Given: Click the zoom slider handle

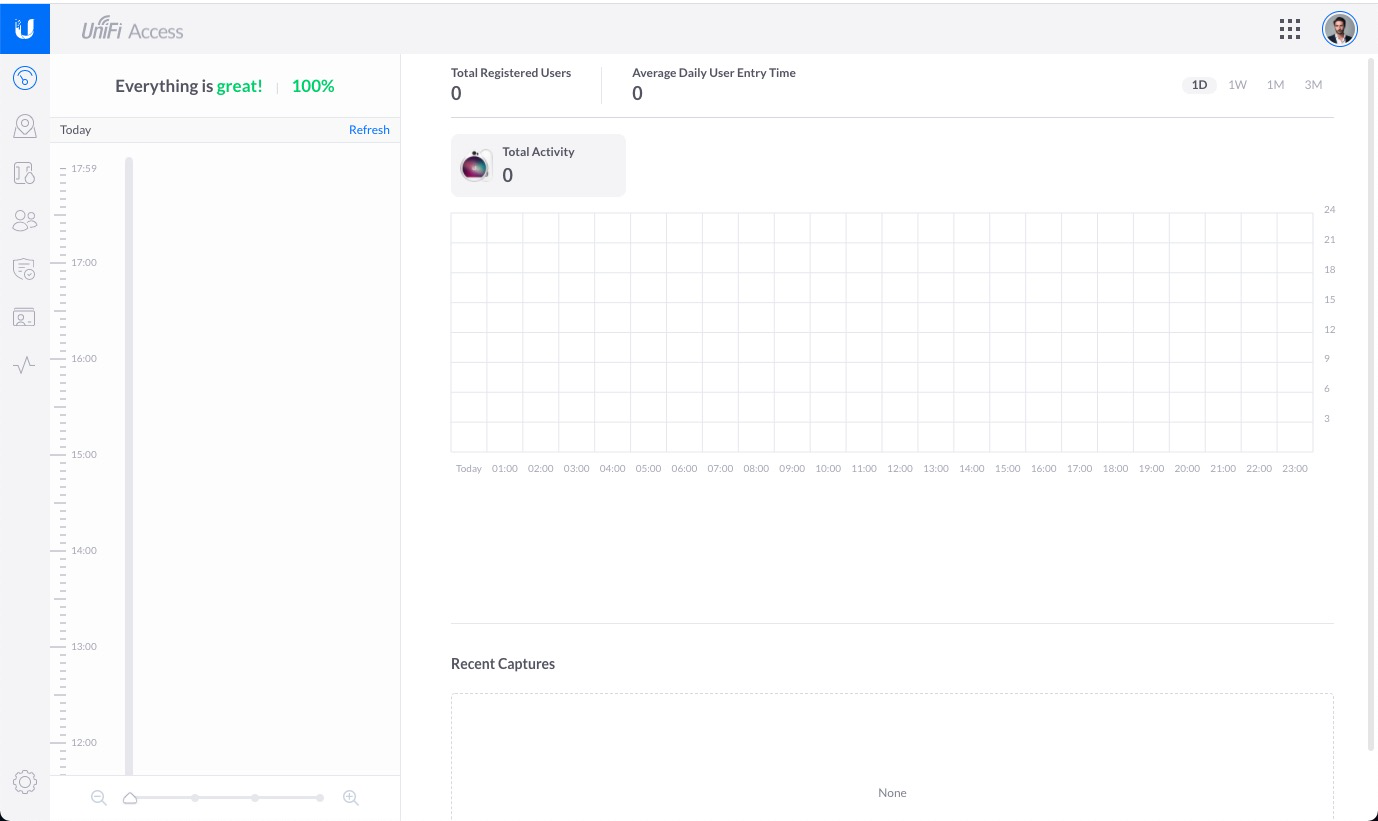Looking at the screenshot, I should point(130,797).
